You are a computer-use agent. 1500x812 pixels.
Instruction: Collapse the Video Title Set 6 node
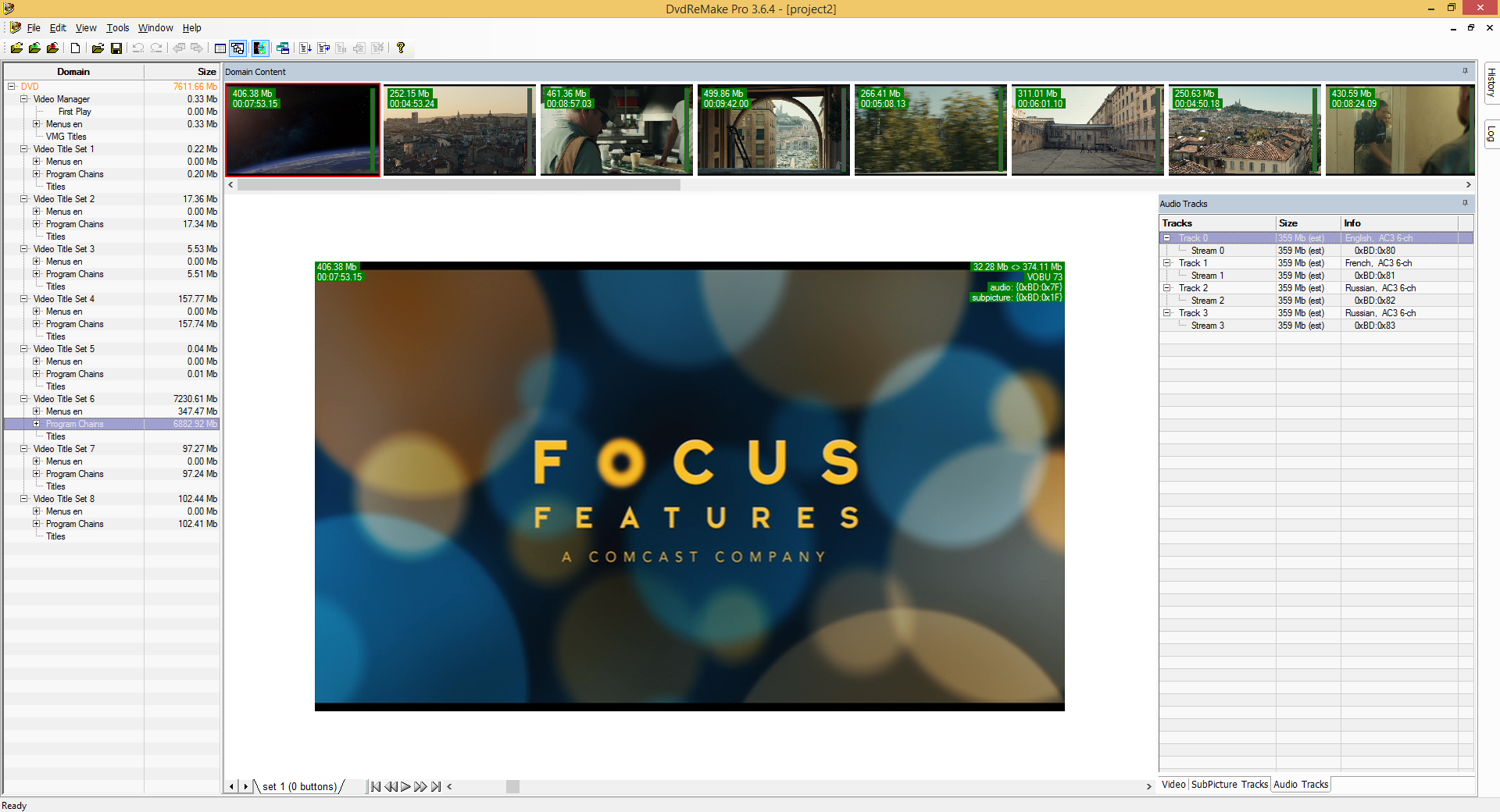(24, 399)
